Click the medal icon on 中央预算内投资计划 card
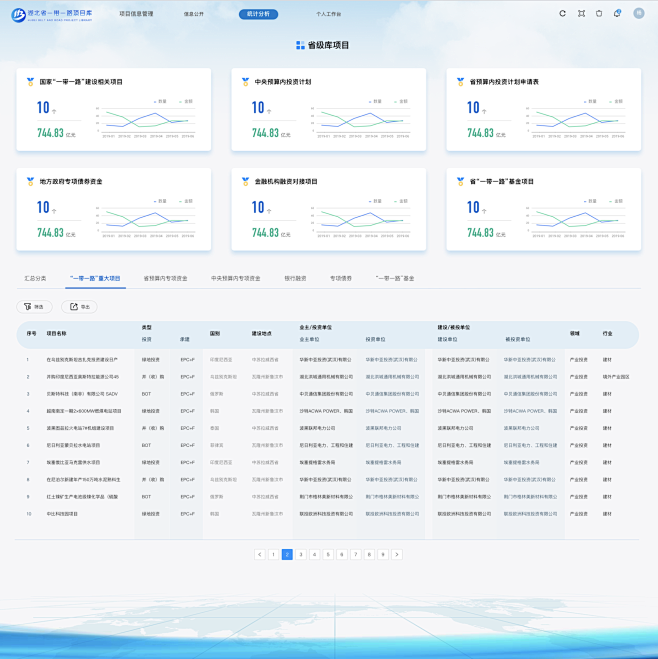 click(245, 82)
